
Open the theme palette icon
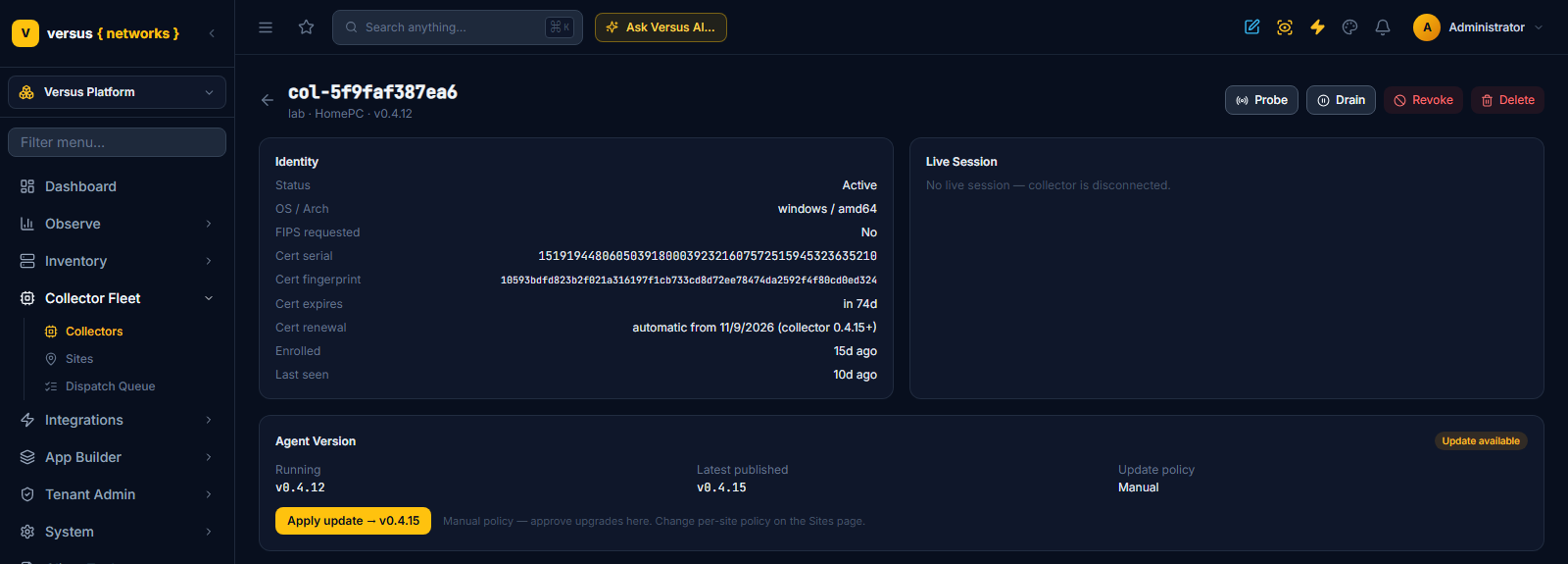pyautogui.click(x=1350, y=27)
